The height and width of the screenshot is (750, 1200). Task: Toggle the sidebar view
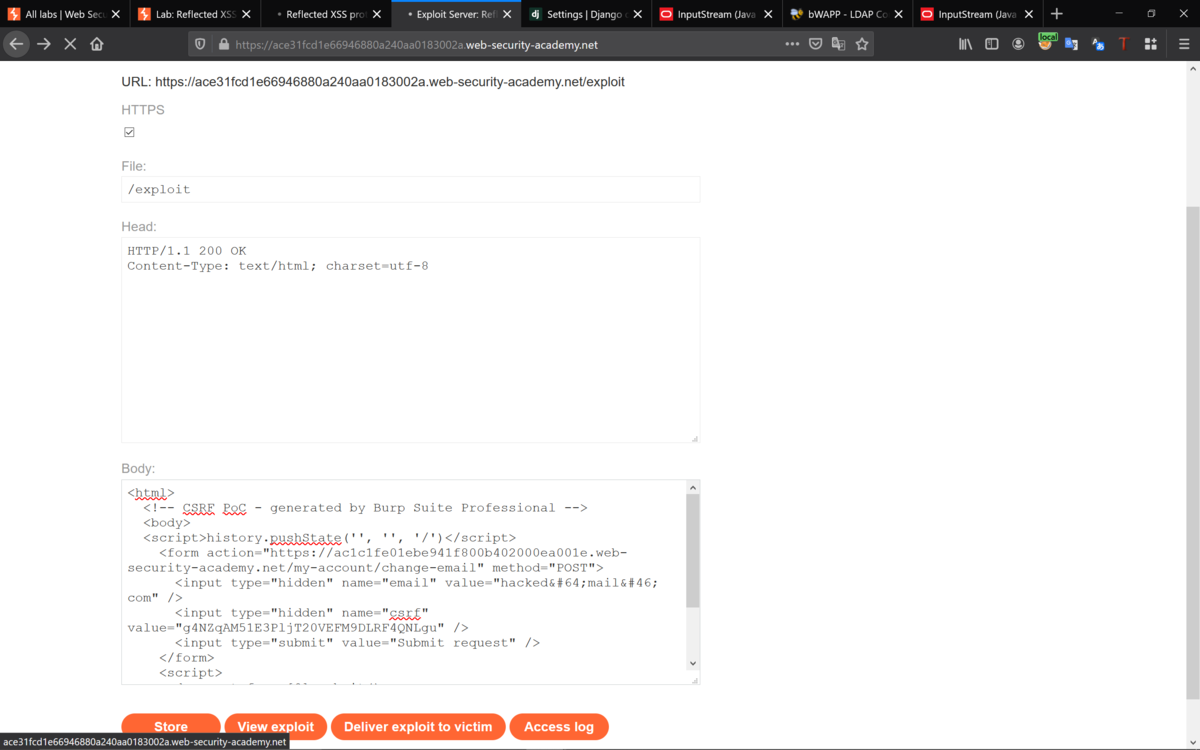point(992,44)
